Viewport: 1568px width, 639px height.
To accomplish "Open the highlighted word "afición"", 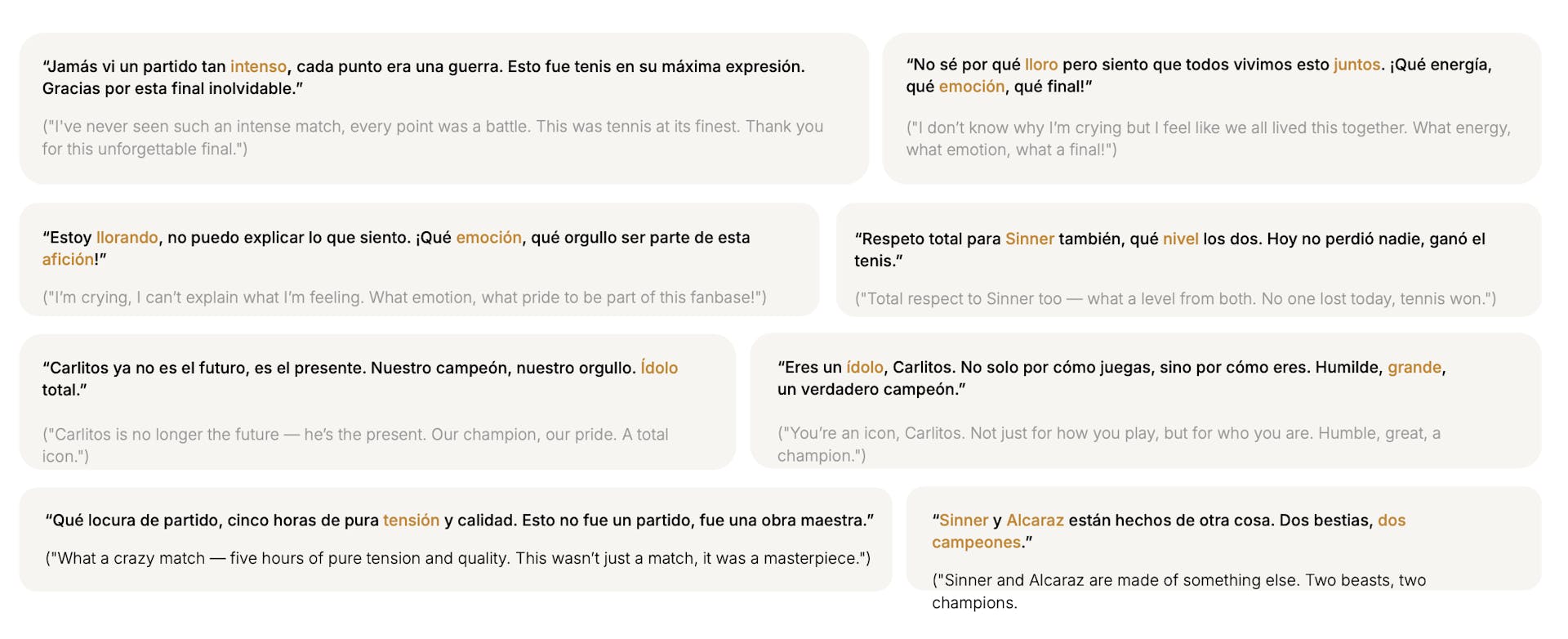I will point(68,260).
